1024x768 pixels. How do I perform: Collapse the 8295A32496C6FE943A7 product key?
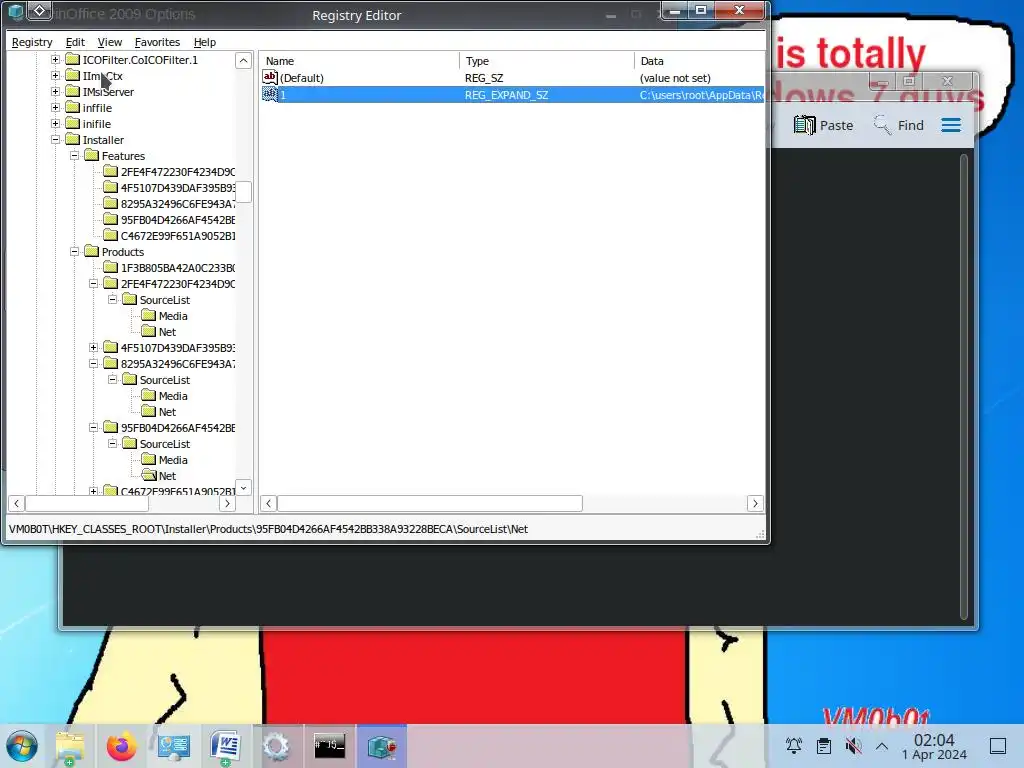[x=93, y=364]
